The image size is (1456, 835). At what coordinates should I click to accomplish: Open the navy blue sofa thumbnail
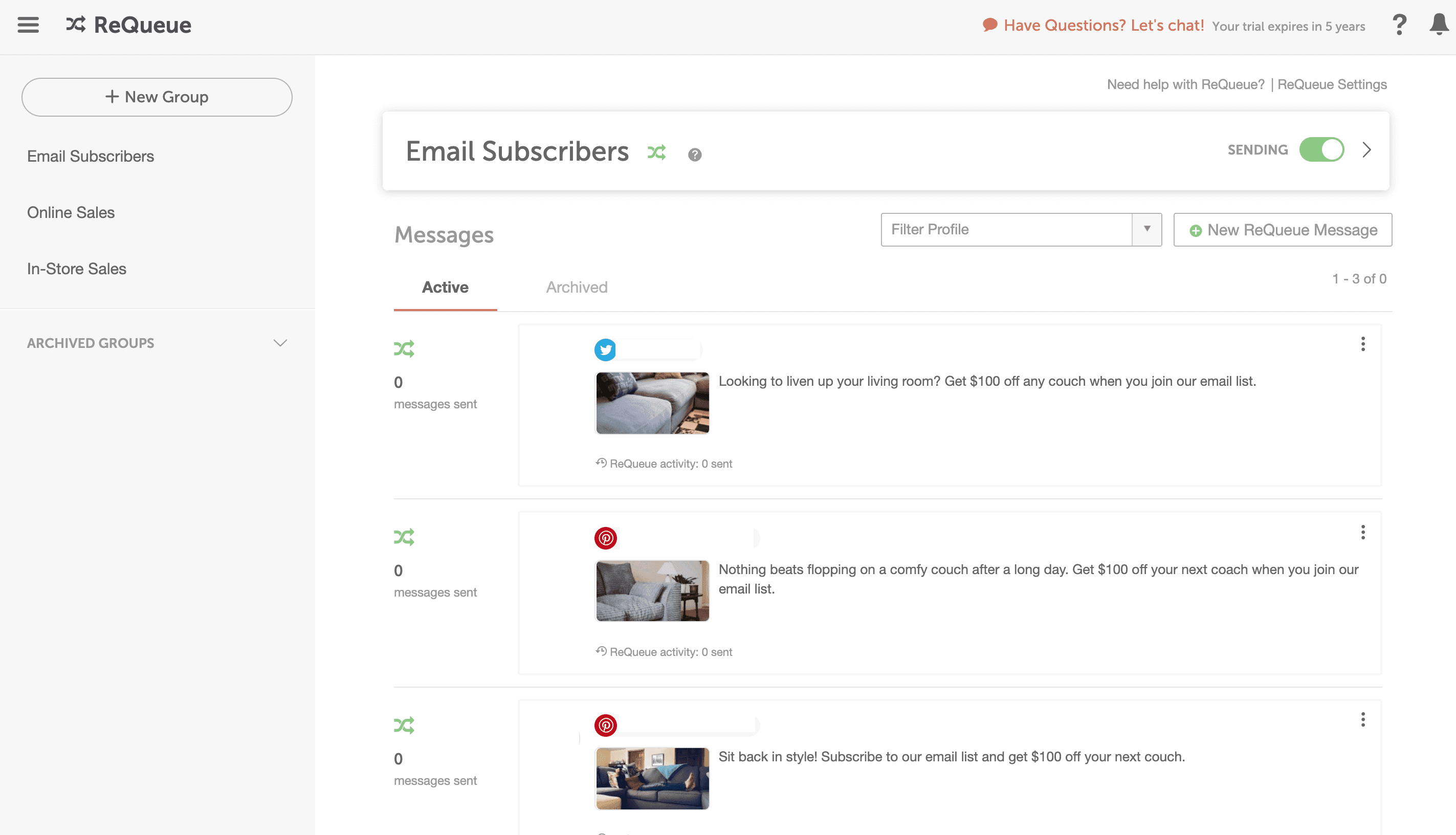652,778
